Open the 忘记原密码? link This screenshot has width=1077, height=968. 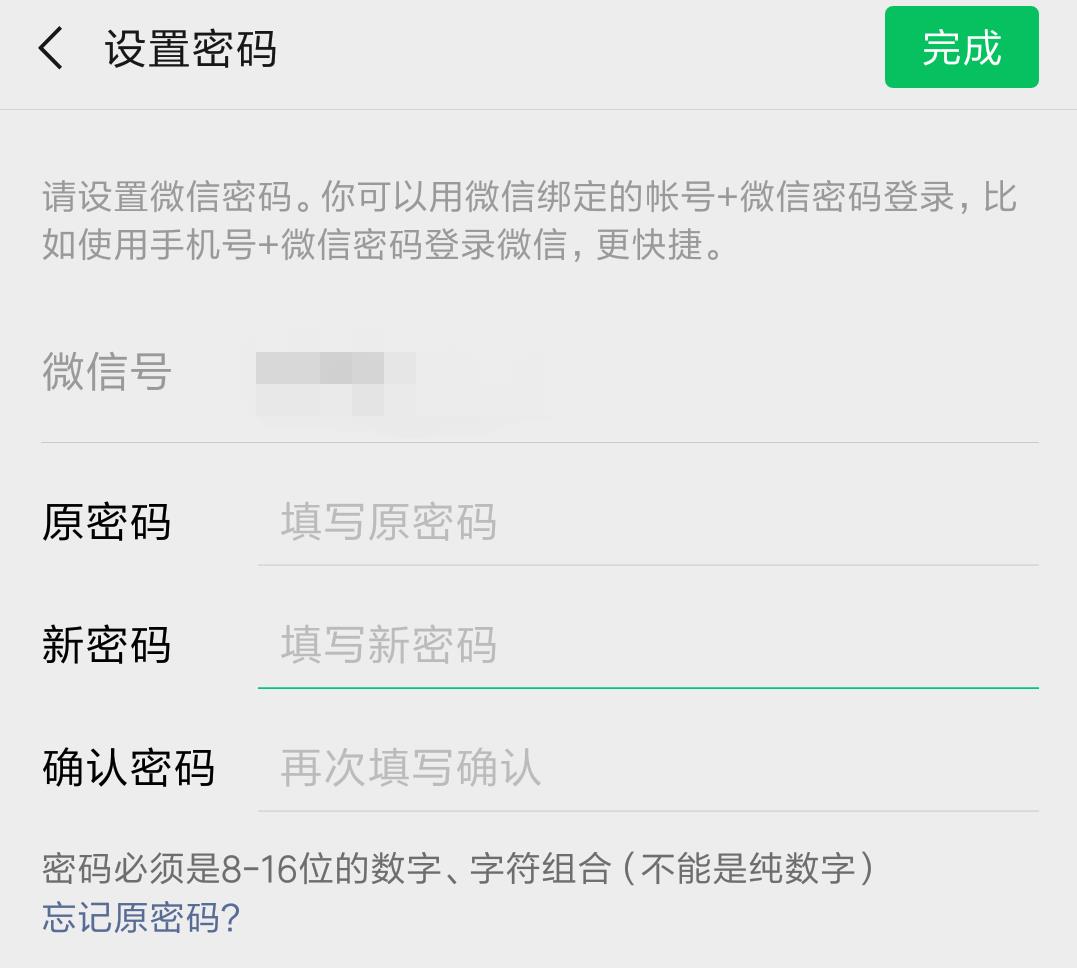[x=141, y=918]
